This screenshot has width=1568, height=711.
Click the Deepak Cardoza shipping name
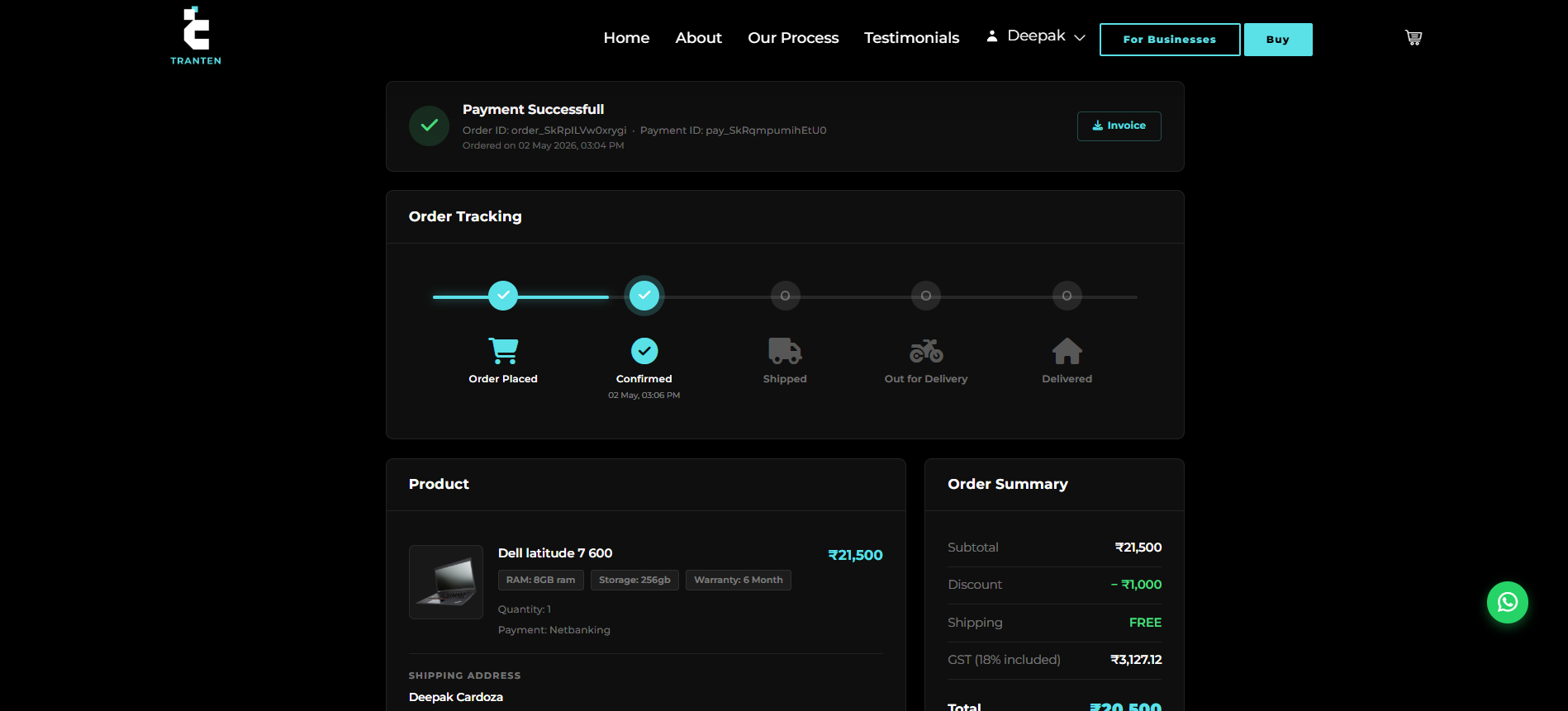tap(456, 697)
